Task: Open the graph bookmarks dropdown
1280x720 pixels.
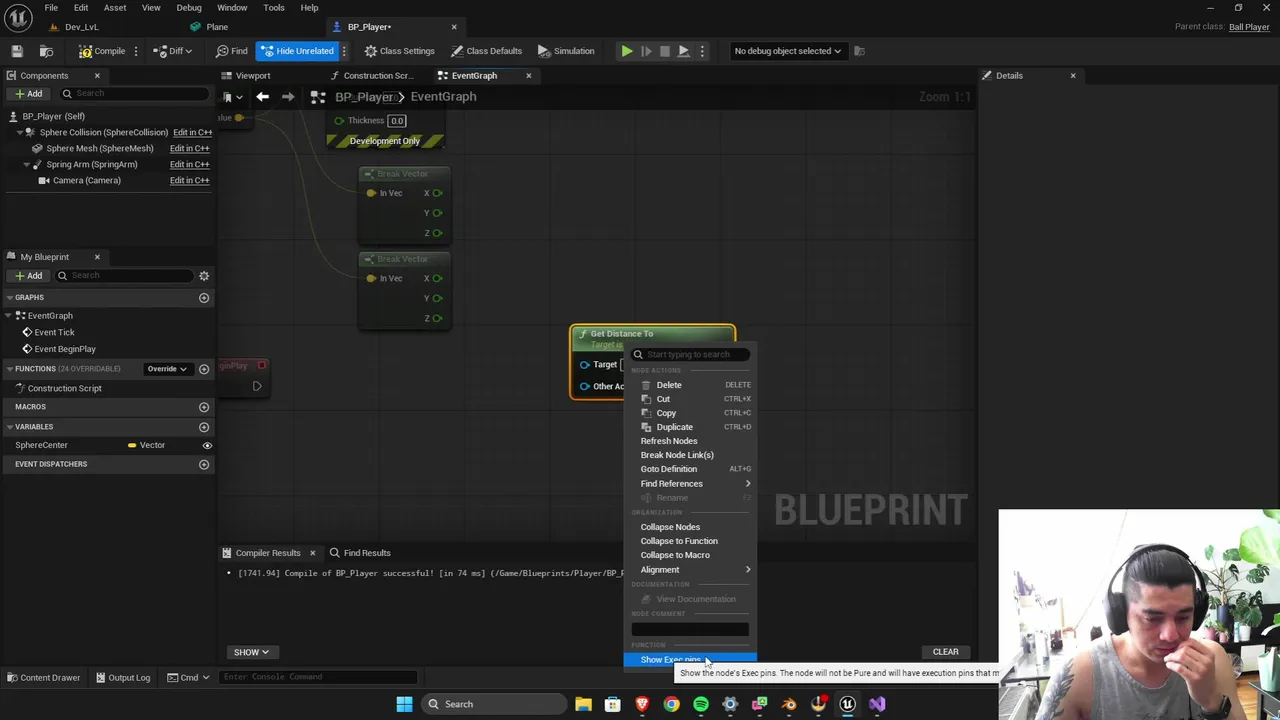Action: 232,97
